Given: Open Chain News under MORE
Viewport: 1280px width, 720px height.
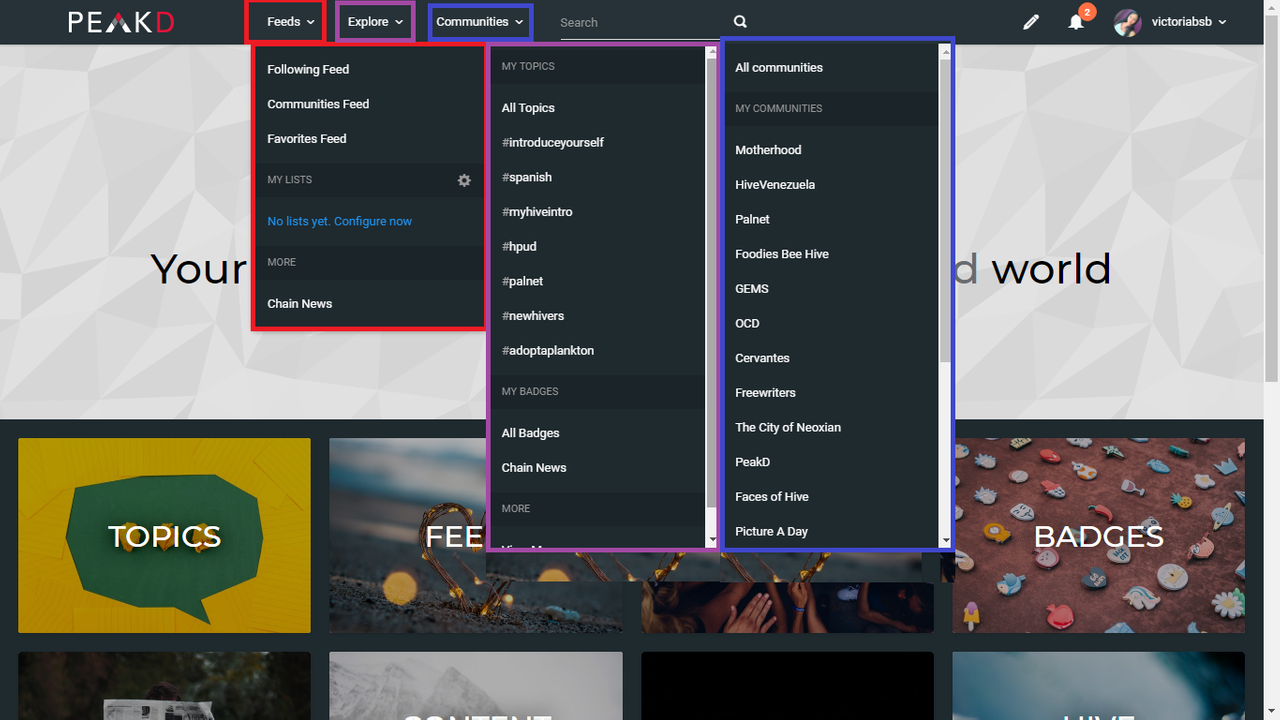Looking at the screenshot, I should tap(299, 303).
